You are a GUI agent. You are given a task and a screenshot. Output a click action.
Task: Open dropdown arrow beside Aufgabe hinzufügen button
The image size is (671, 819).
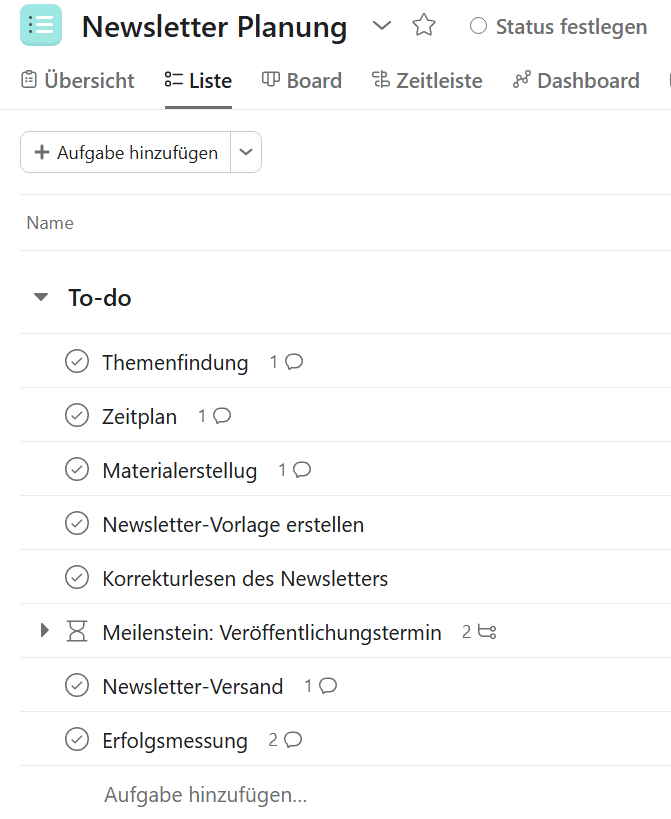coord(246,152)
